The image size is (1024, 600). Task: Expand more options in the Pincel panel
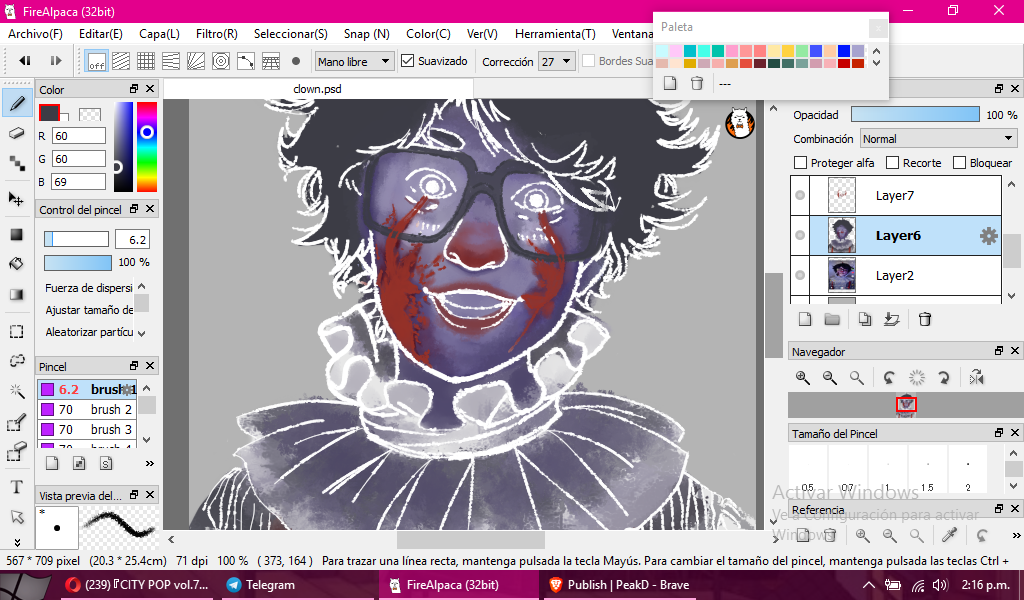150,464
